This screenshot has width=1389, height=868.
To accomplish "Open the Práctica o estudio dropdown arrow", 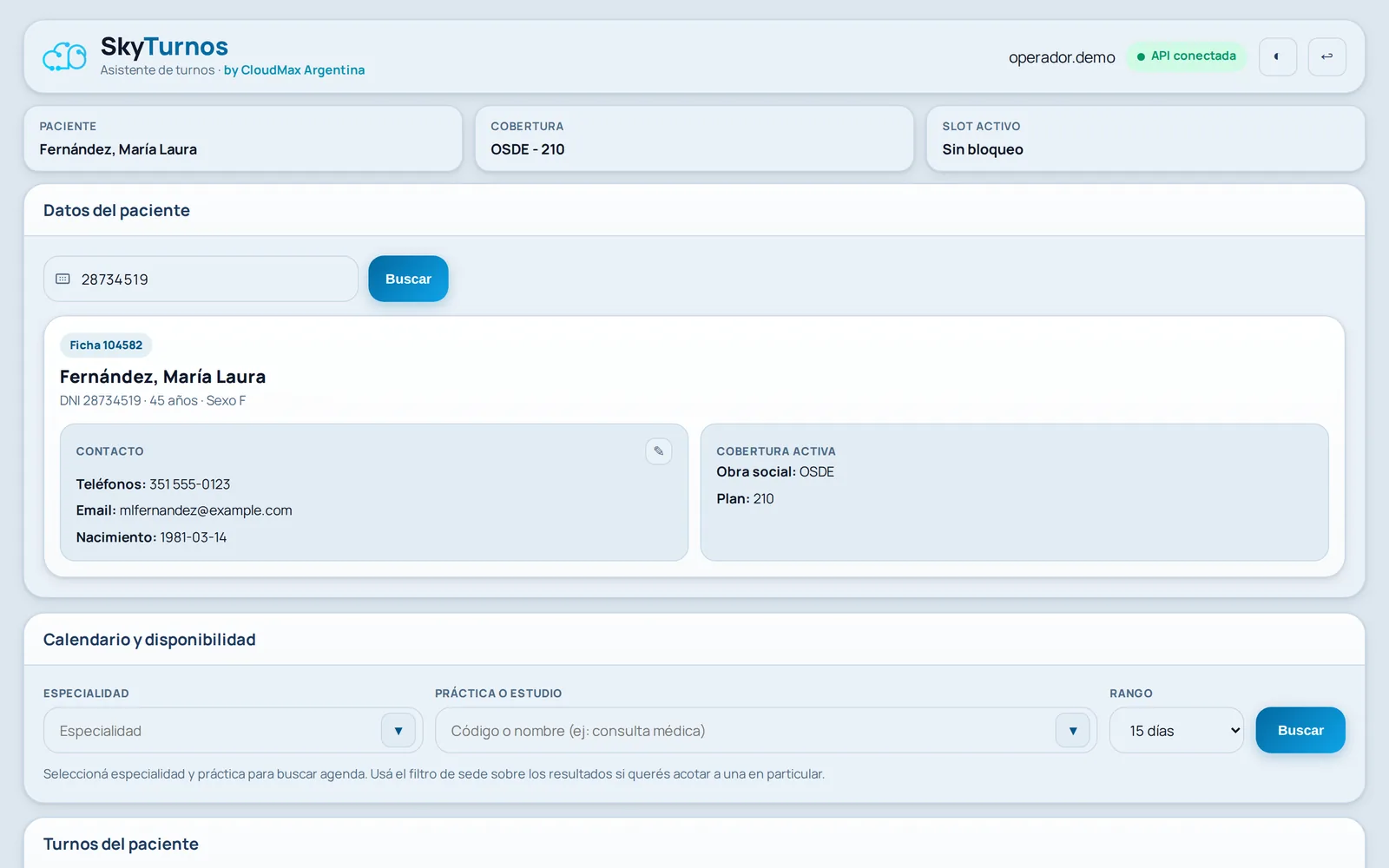I will (x=1073, y=730).
